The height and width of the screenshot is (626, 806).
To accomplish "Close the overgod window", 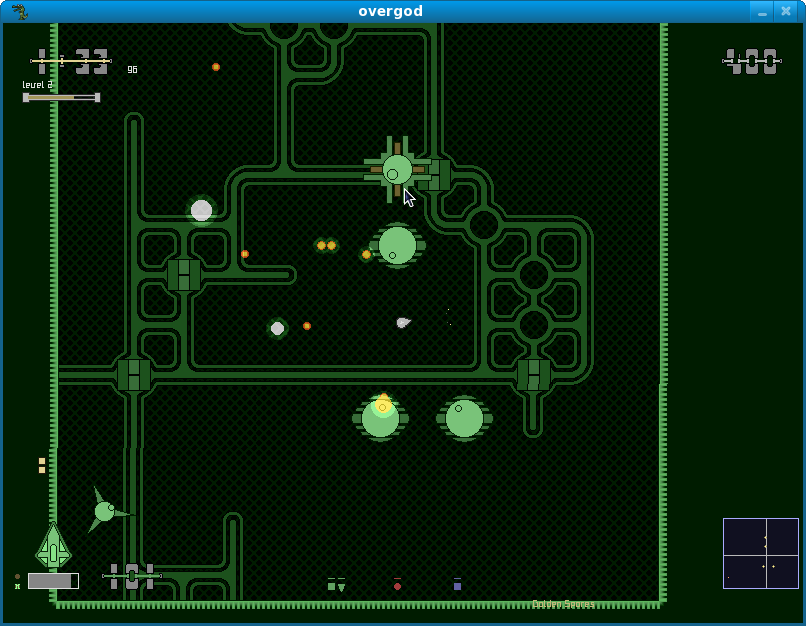I will 786,11.
